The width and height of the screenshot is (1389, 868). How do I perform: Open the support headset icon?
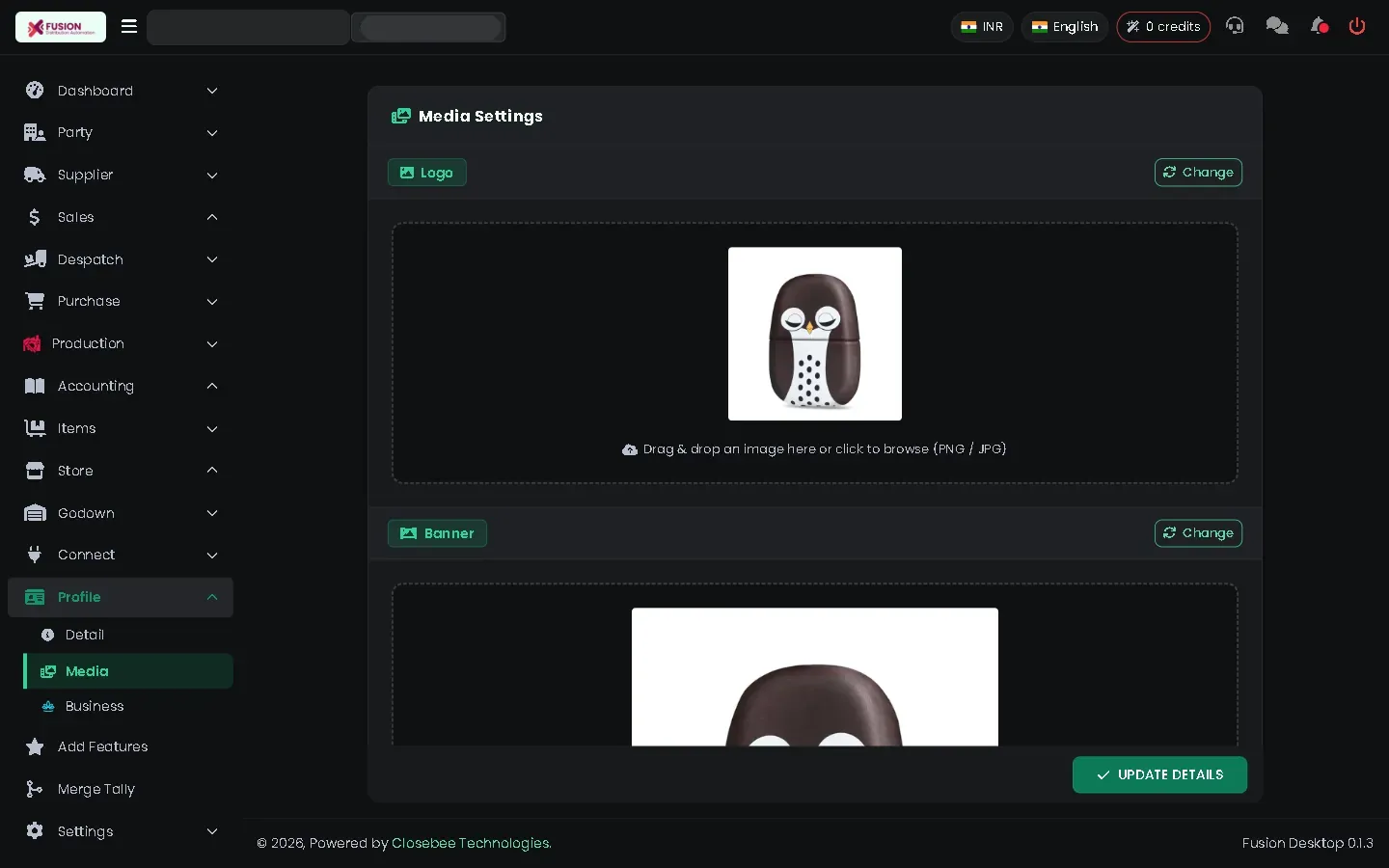1235,26
